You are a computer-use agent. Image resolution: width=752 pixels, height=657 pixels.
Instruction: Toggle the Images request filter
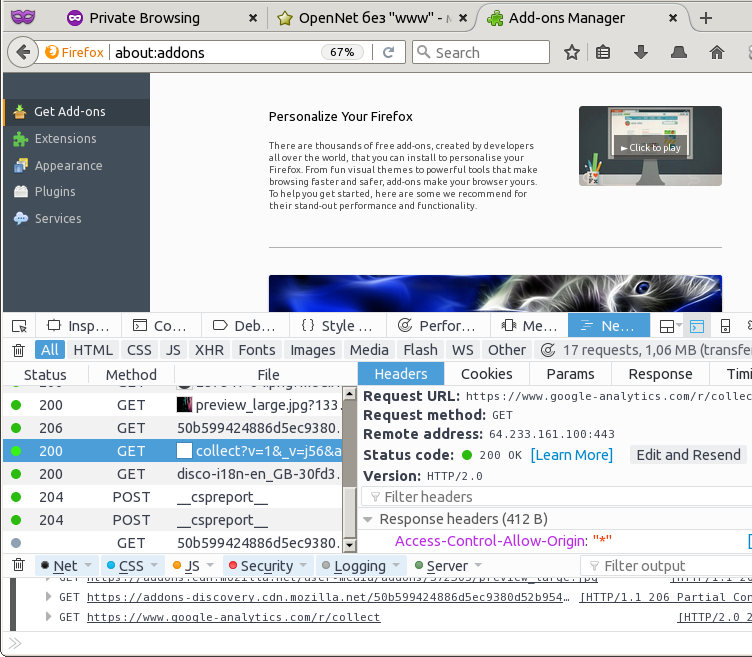[x=312, y=350]
